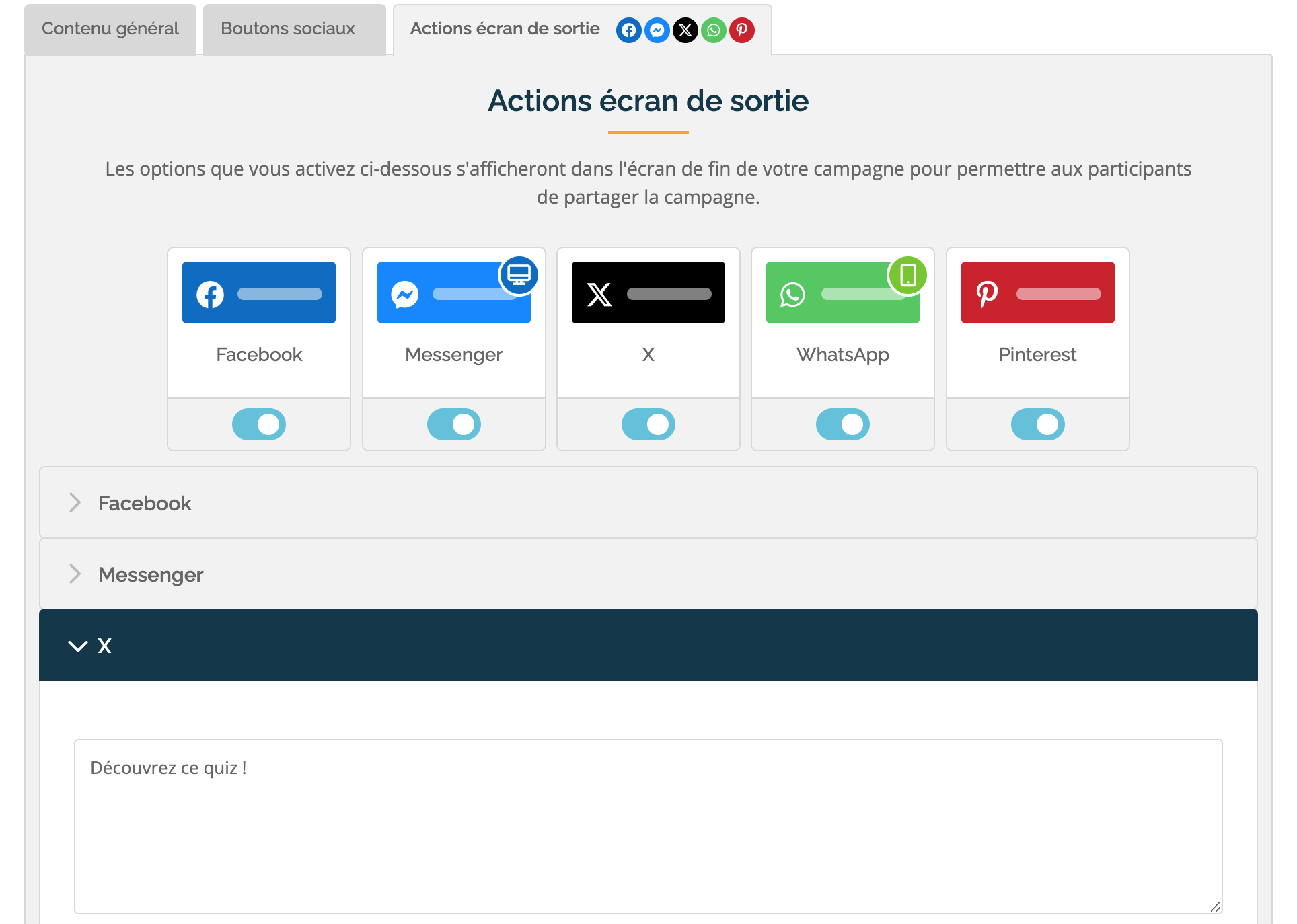Collapse the X accordion section

coord(648,645)
